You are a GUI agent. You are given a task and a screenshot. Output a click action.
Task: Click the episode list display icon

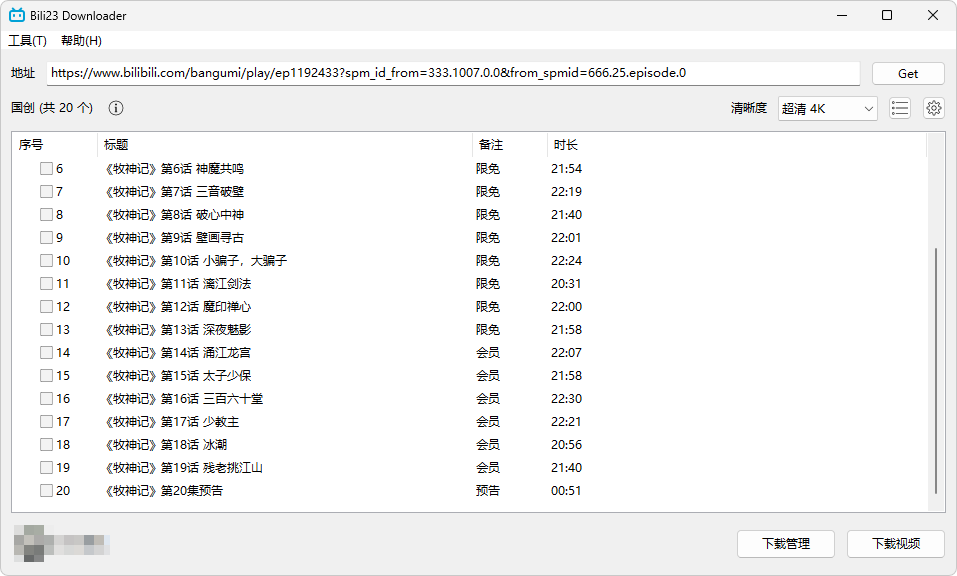(899, 107)
